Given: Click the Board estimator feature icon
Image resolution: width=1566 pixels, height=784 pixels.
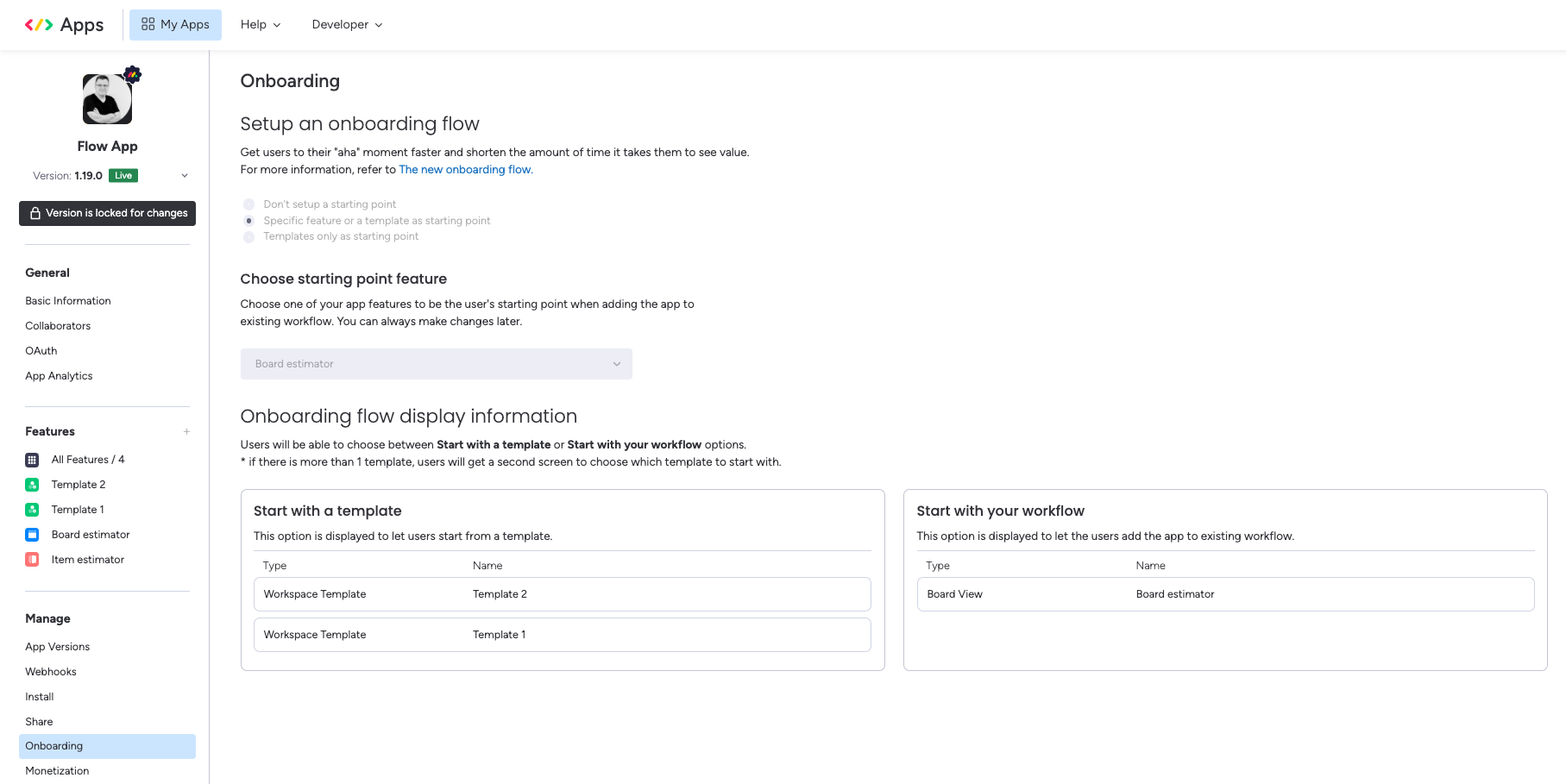Looking at the screenshot, I should coord(32,534).
